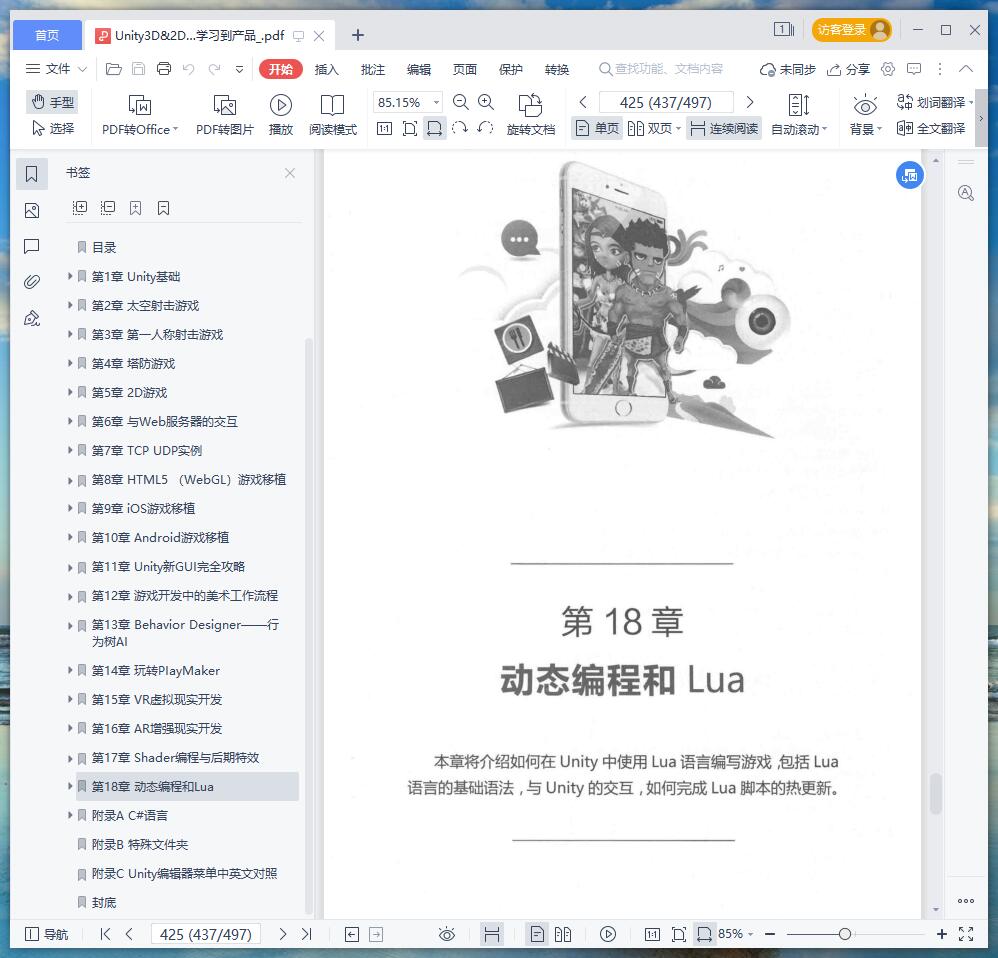Zoom in with magnifier plus icon
The width and height of the screenshot is (998, 958).
pos(486,102)
